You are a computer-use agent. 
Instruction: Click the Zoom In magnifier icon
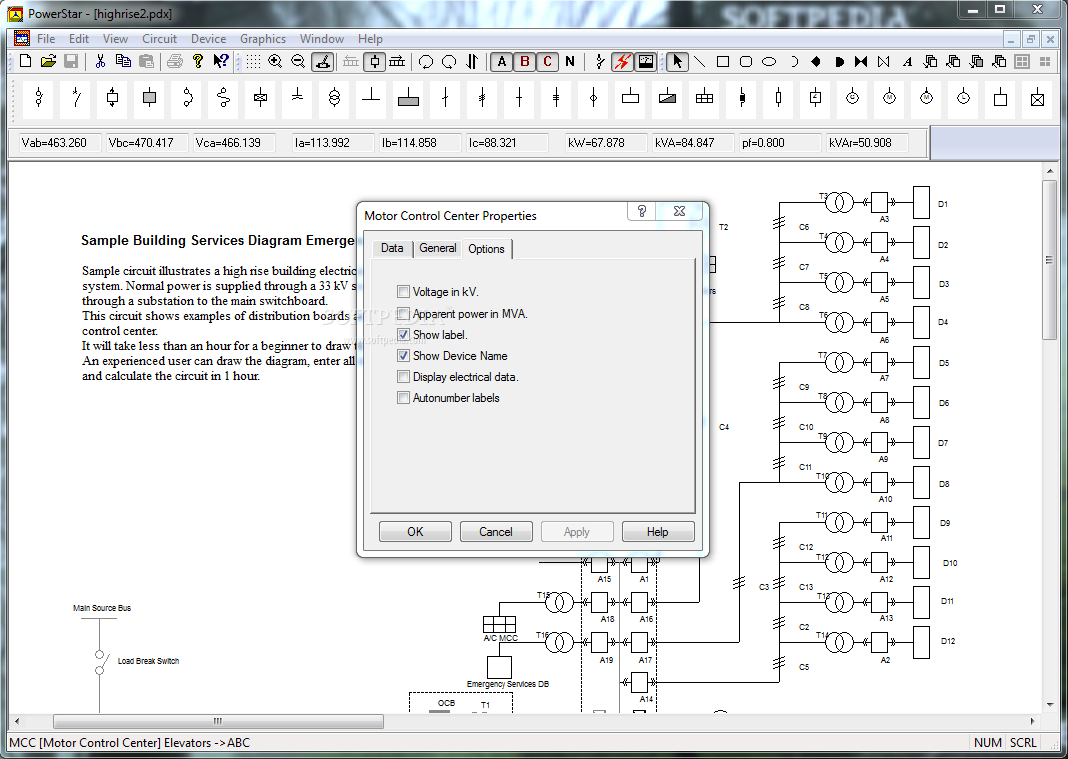pyautogui.click(x=275, y=62)
